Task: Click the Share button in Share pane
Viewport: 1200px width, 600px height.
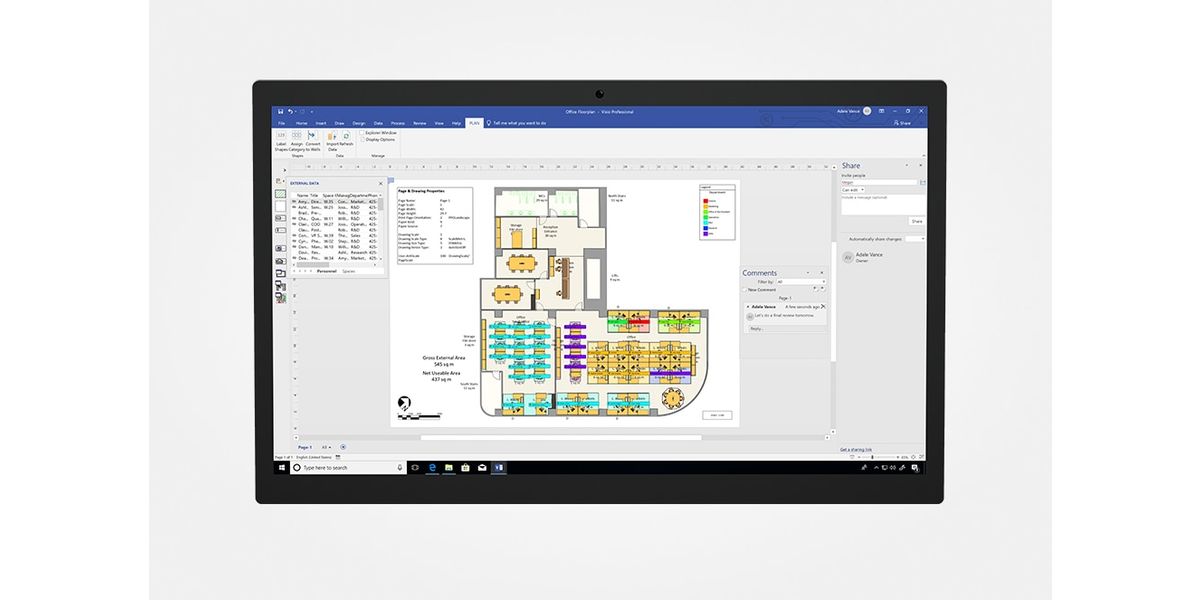Action: (x=916, y=221)
